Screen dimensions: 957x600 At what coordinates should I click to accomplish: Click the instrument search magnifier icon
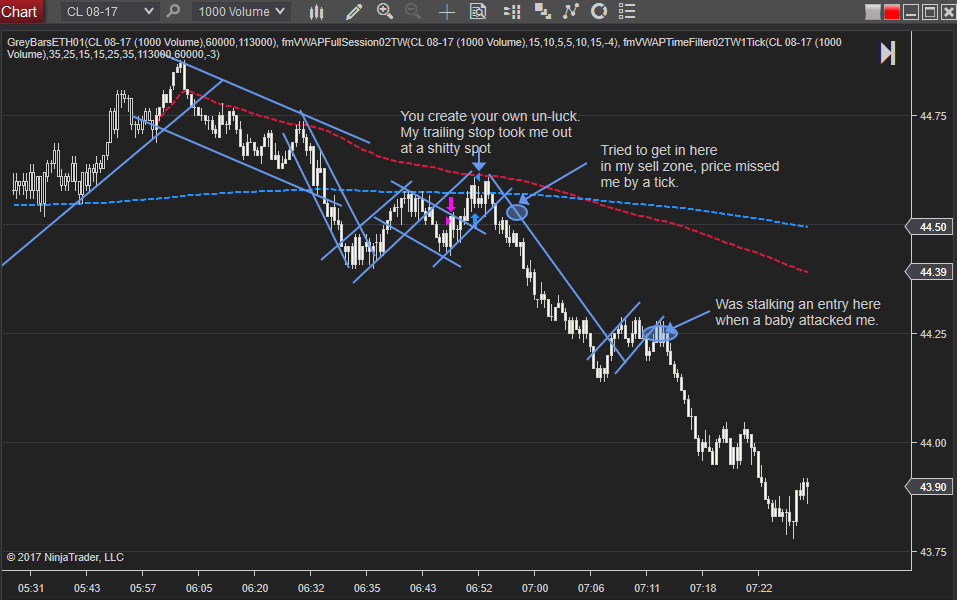tap(173, 11)
